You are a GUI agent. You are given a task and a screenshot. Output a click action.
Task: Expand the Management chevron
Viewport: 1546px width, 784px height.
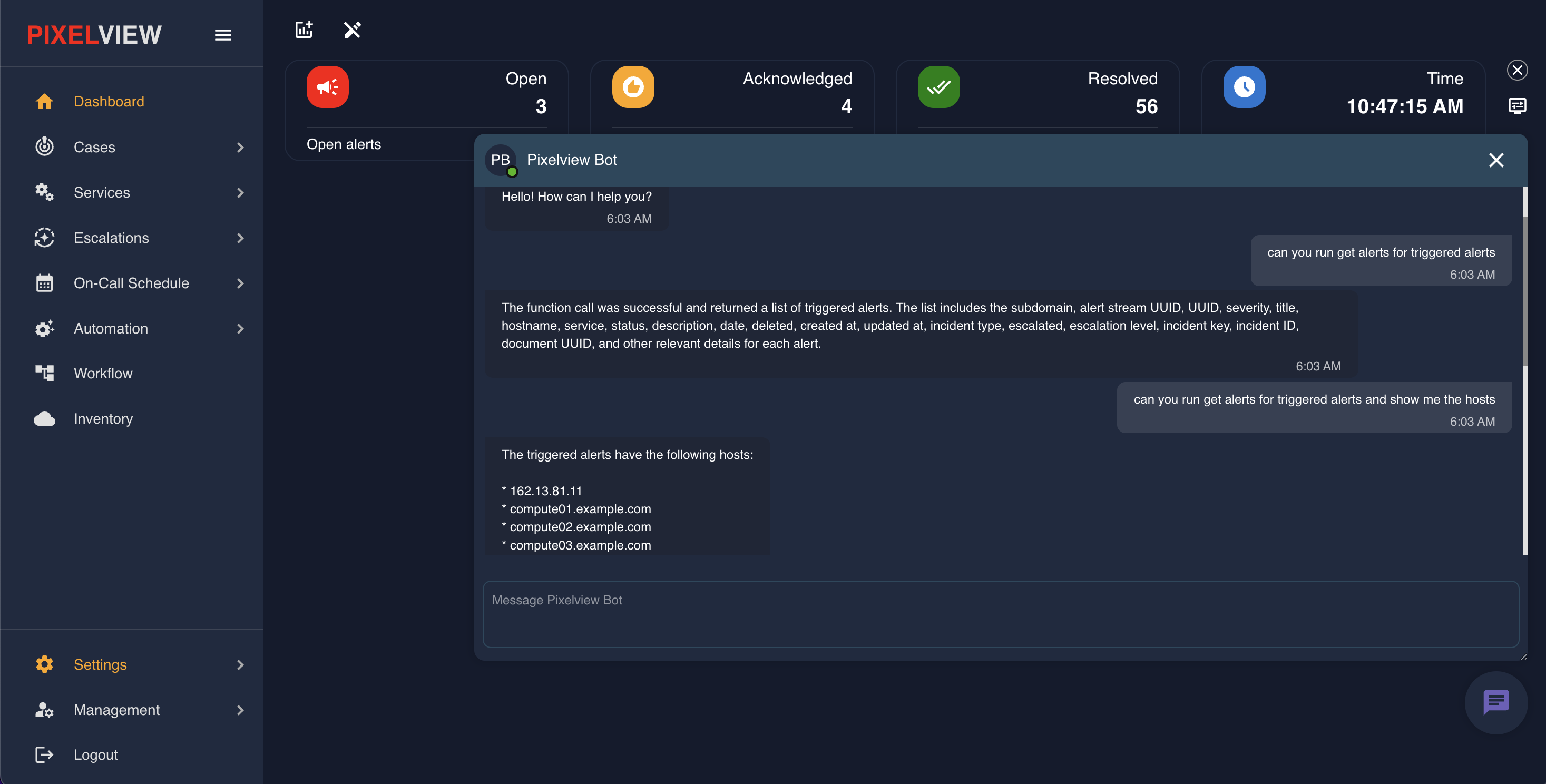tap(241, 710)
